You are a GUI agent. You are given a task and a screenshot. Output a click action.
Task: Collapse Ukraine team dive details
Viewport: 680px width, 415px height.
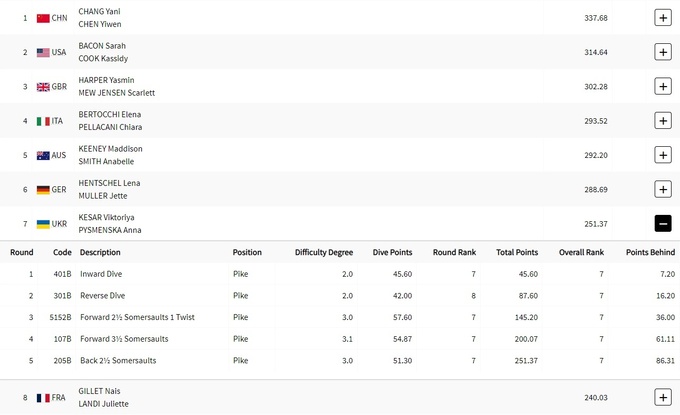(x=662, y=224)
